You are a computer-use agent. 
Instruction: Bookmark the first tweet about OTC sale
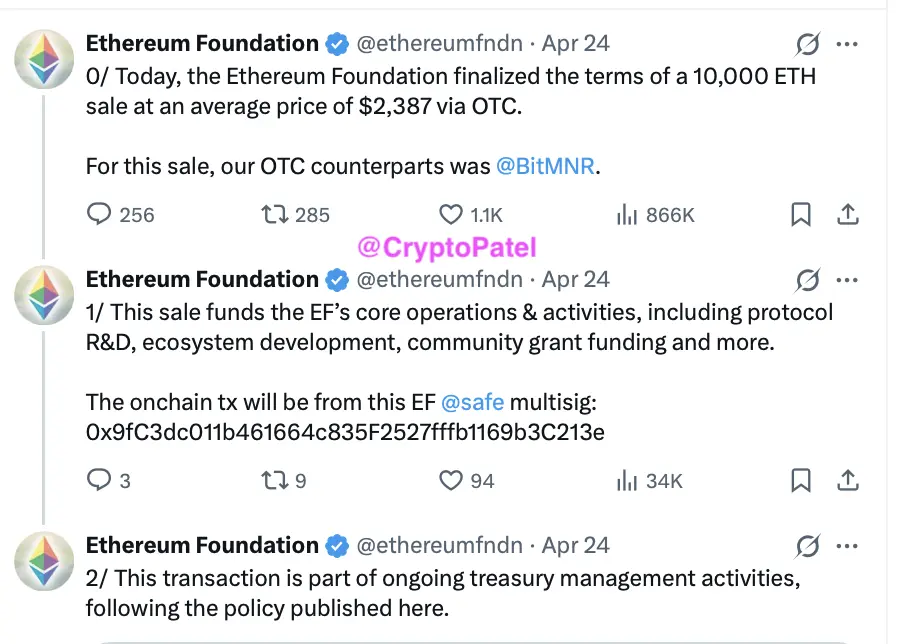tap(801, 215)
